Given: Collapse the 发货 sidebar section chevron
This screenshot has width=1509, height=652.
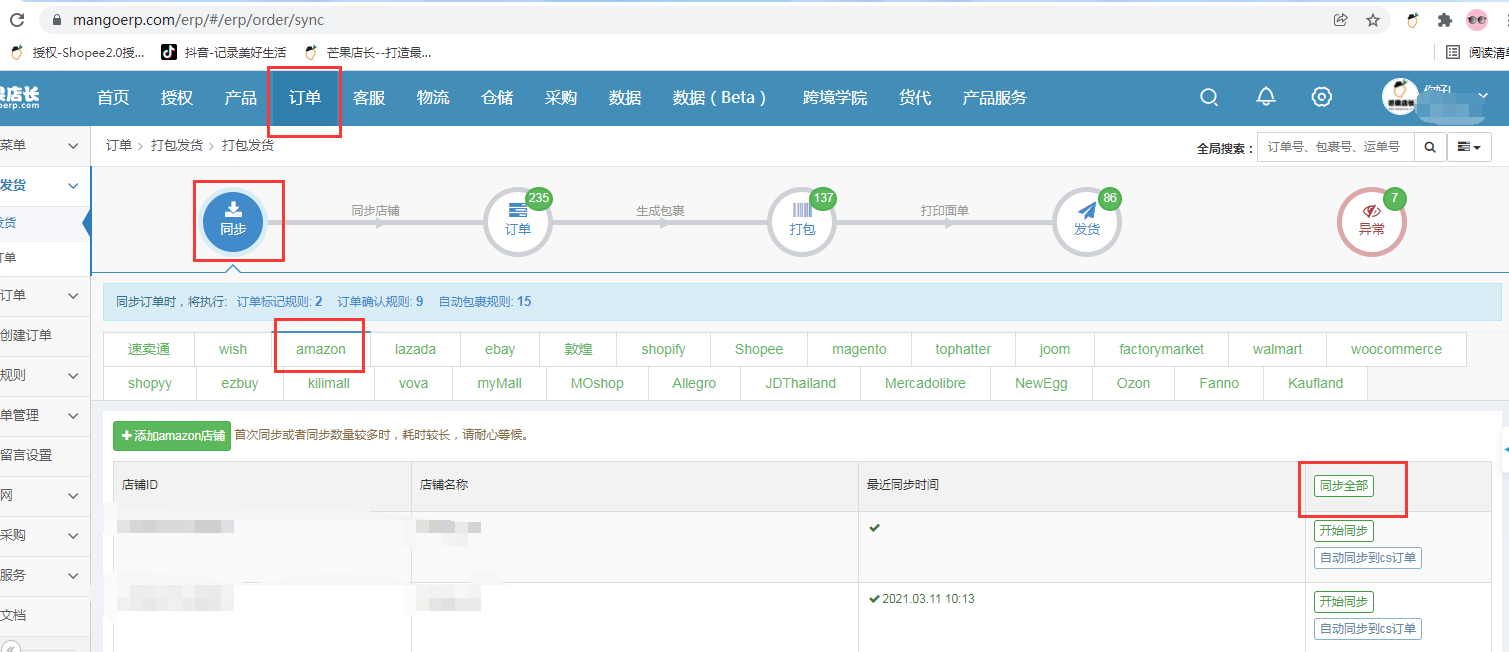Looking at the screenshot, I should point(73,186).
